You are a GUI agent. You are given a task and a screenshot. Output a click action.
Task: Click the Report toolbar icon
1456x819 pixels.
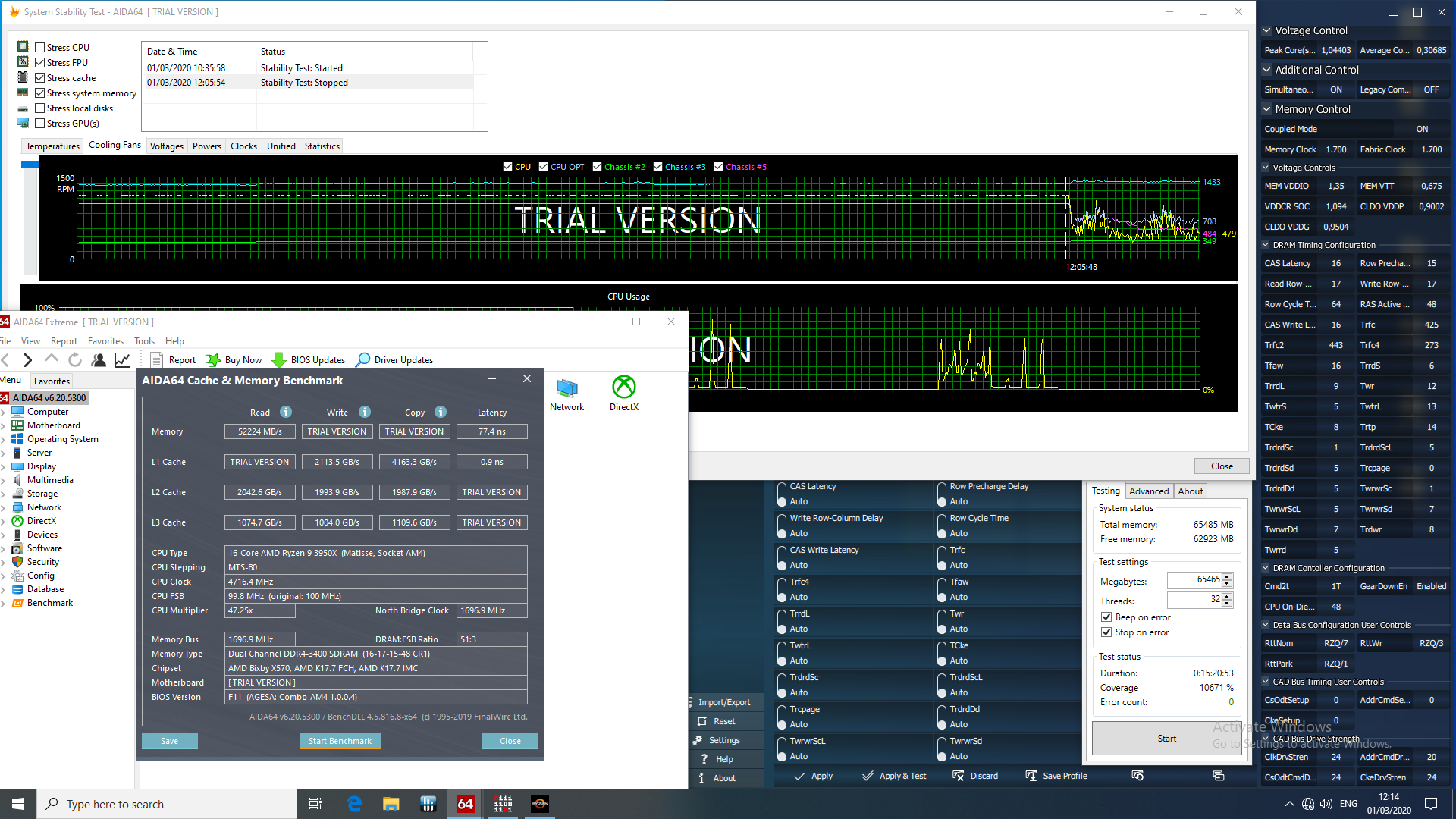coord(157,360)
